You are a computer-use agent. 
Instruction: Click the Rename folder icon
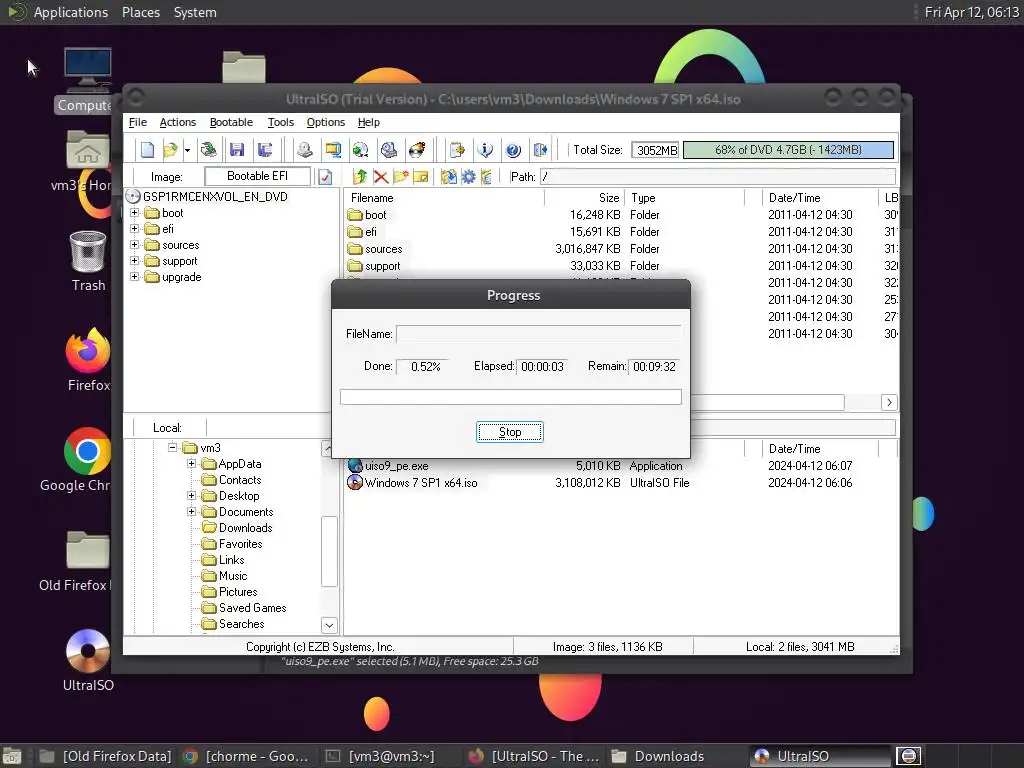click(x=421, y=176)
